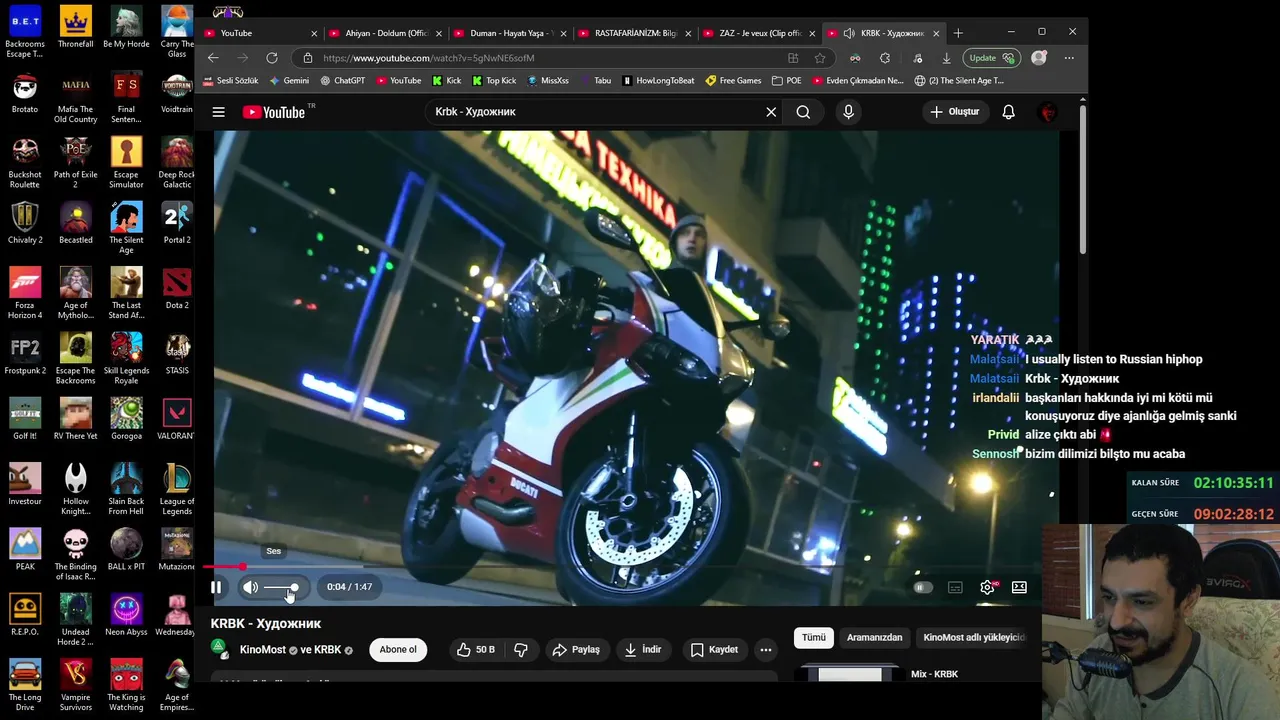Open the HowLongToBeat bookmark

[658, 81]
